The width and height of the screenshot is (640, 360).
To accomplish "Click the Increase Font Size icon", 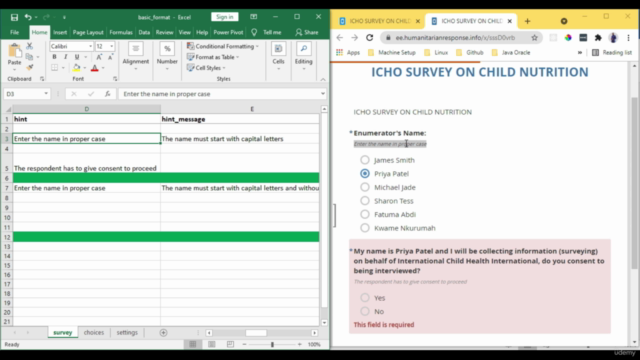I will (x=99, y=57).
